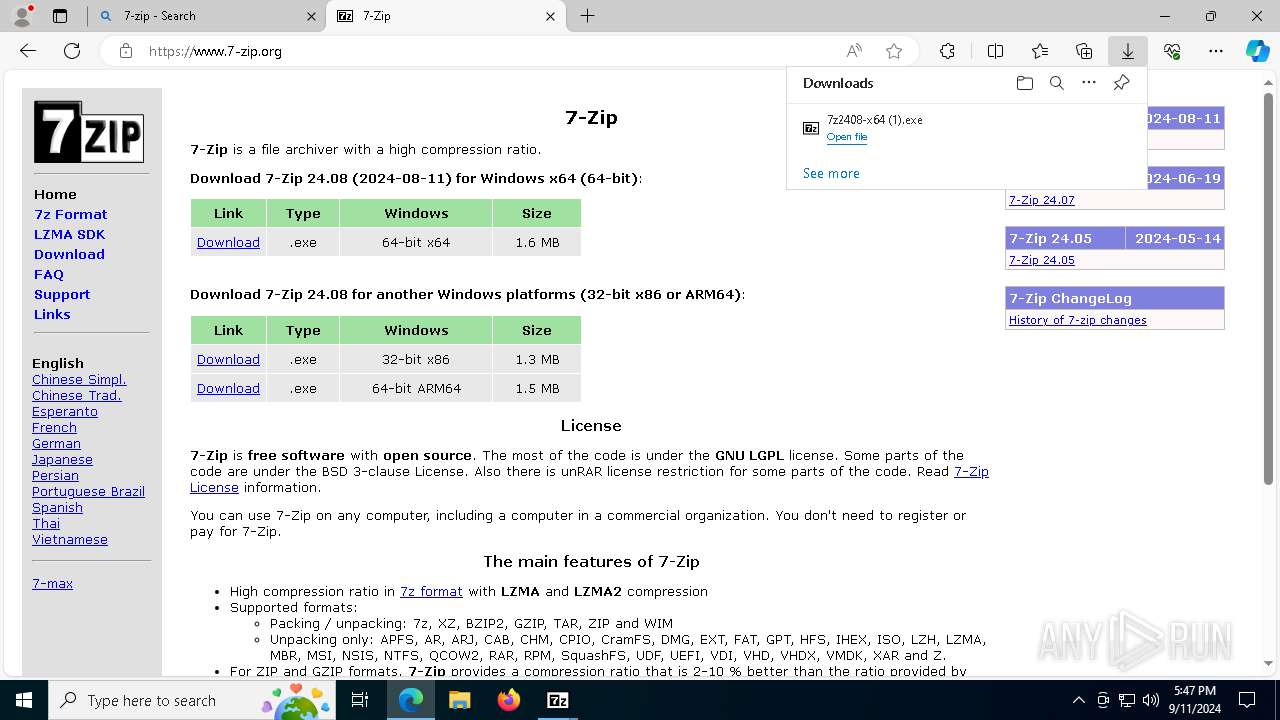Click the page vertical scrollbar down arrow
Screen dimensions: 1280x720
1269,663
